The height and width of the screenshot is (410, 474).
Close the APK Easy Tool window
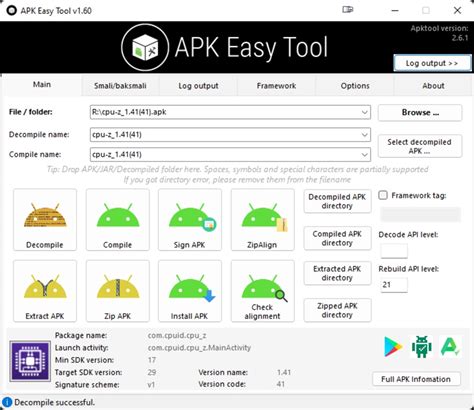click(x=457, y=11)
